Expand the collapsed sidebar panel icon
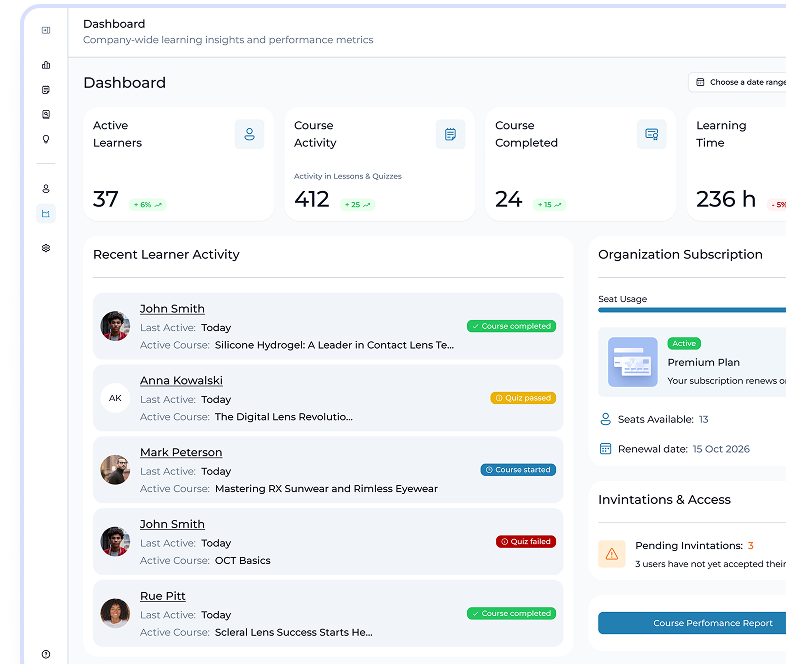The width and height of the screenshot is (786, 664). point(46,31)
